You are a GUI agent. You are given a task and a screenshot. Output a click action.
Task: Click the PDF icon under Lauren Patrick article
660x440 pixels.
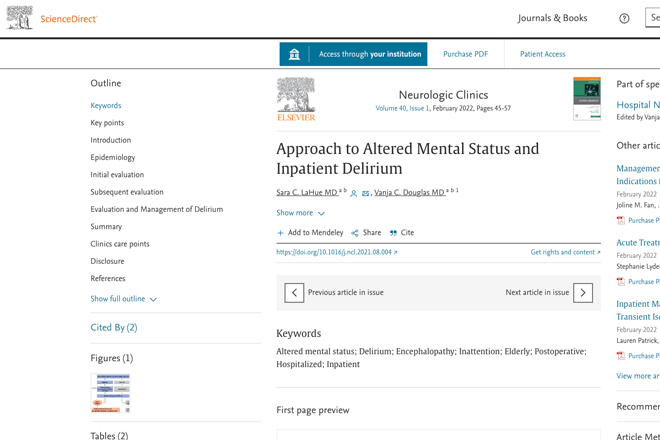(620, 356)
